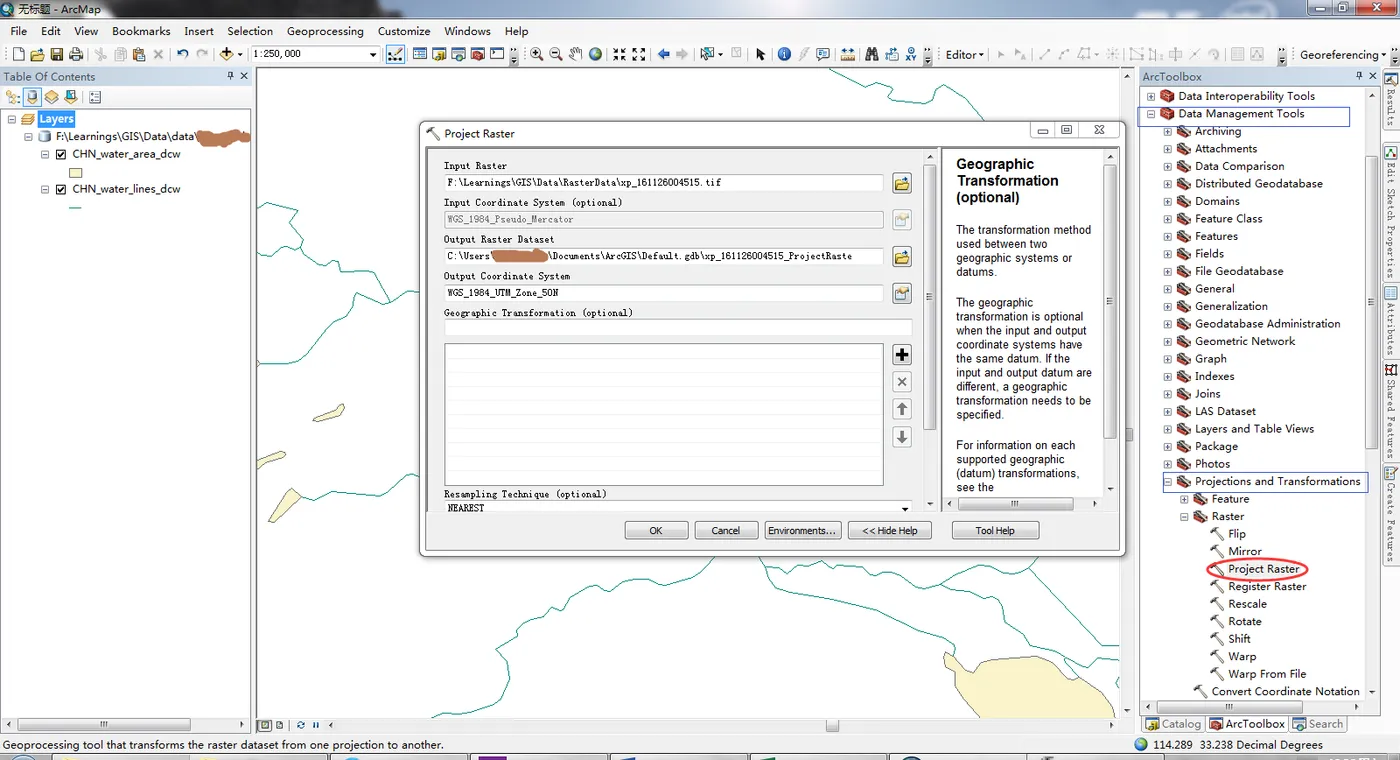Toggle CHN_water_area_dcw layer visibility

click(61, 155)
